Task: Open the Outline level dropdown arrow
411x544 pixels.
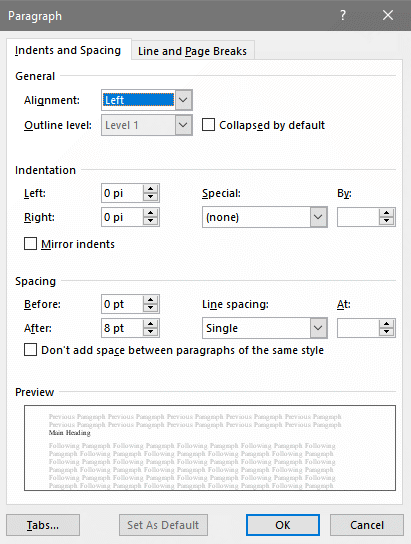Action: point(183,125)
